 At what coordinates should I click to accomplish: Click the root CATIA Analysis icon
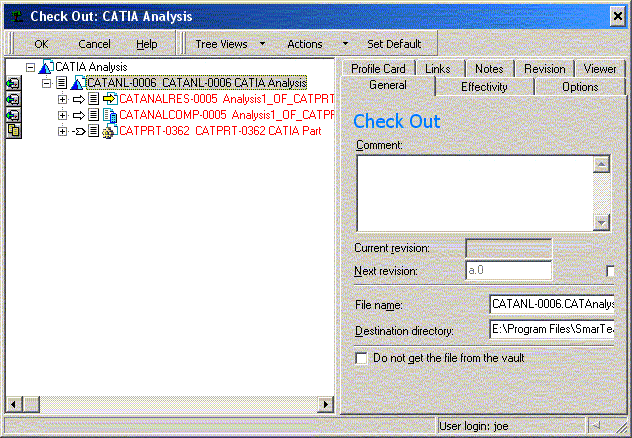[x=45, y=67]
